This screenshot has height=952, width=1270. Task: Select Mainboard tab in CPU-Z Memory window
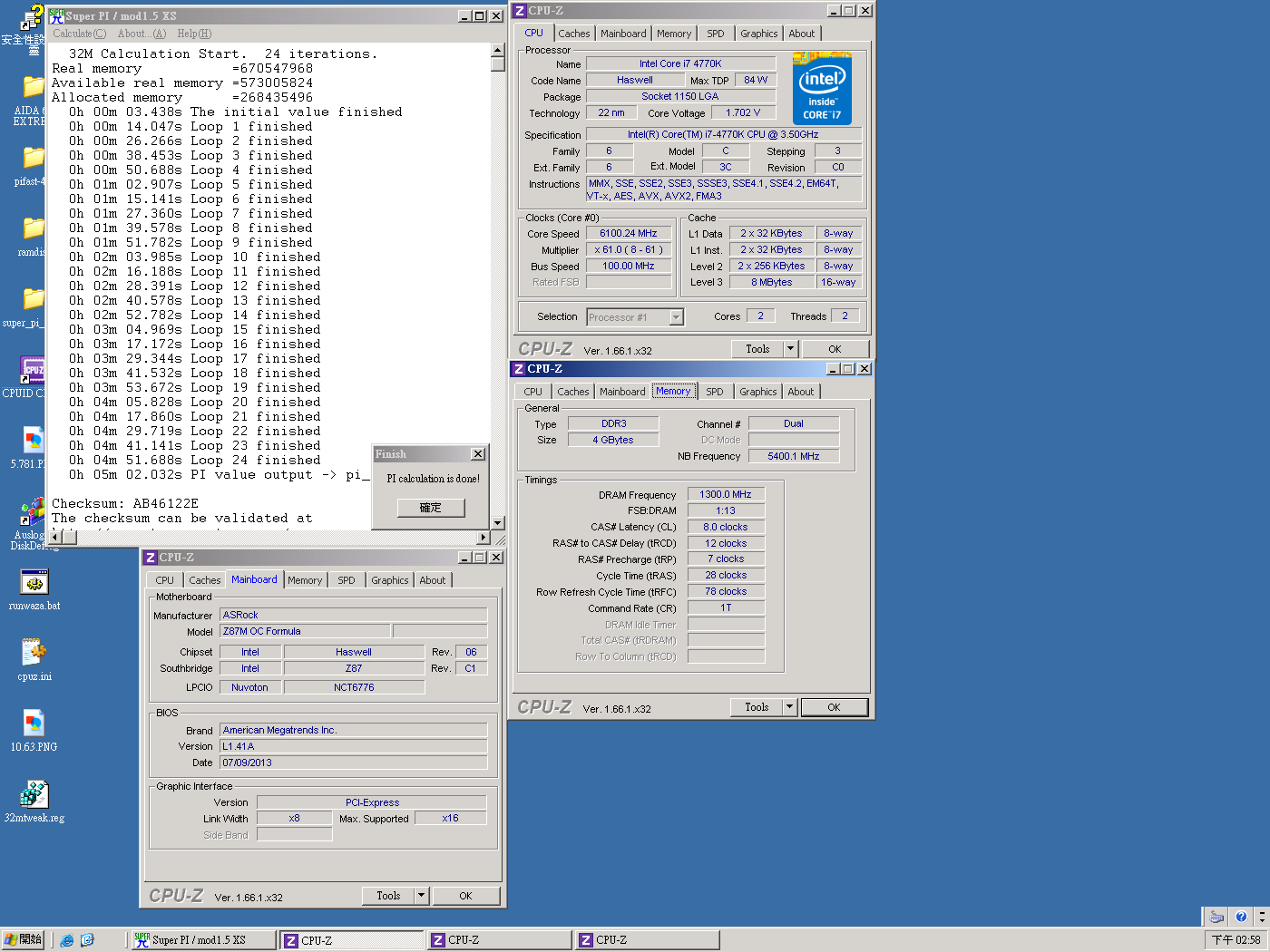coord(622,392)
